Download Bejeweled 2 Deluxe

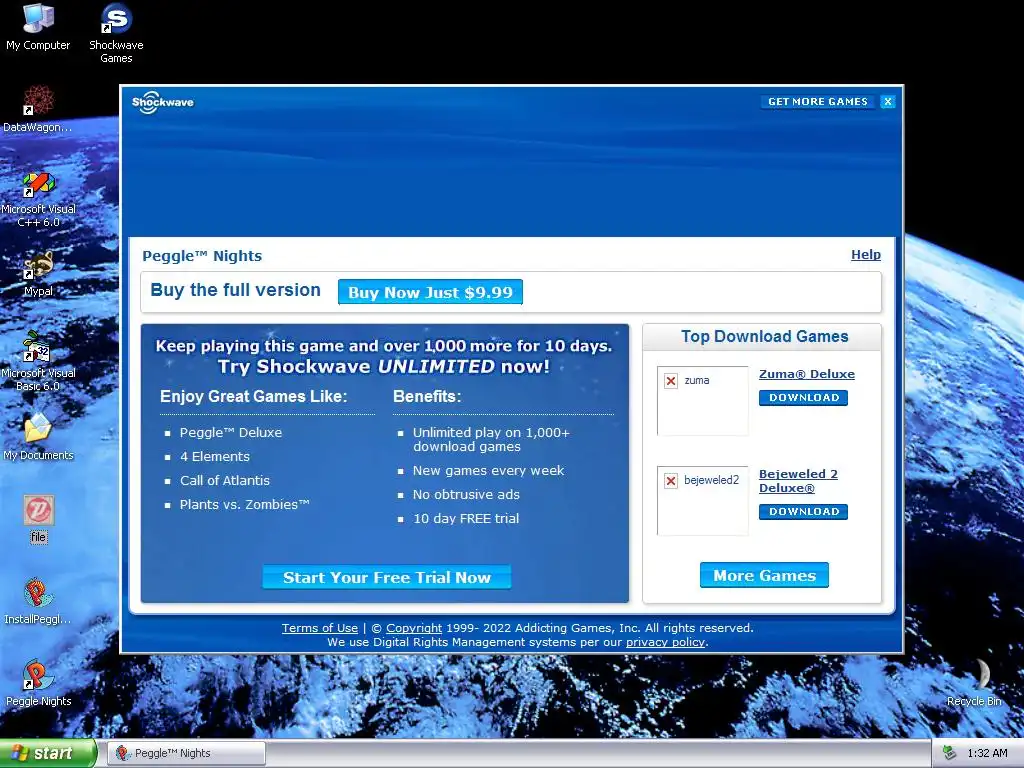[x=803, y=511]
